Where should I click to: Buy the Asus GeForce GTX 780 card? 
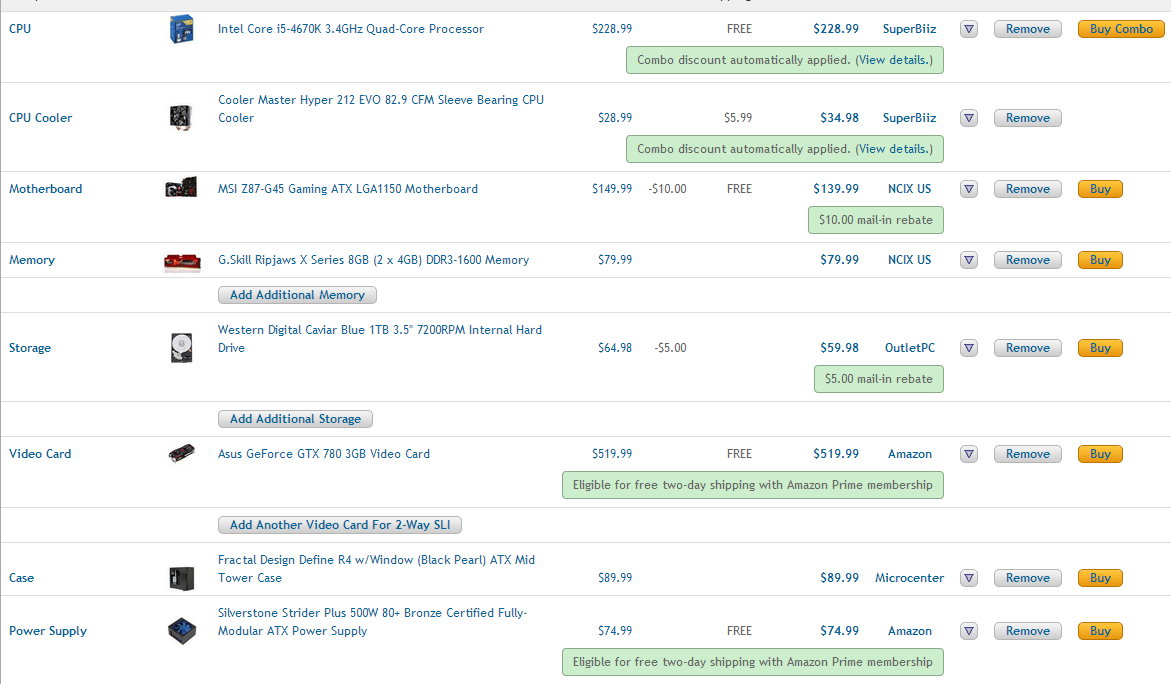click(1100, 454)
